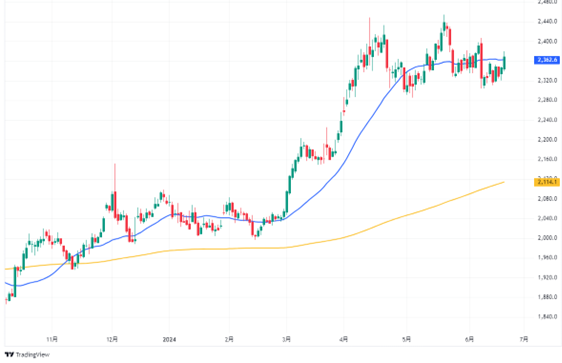Click the 2月 time axis label

[x=229, y=339]
